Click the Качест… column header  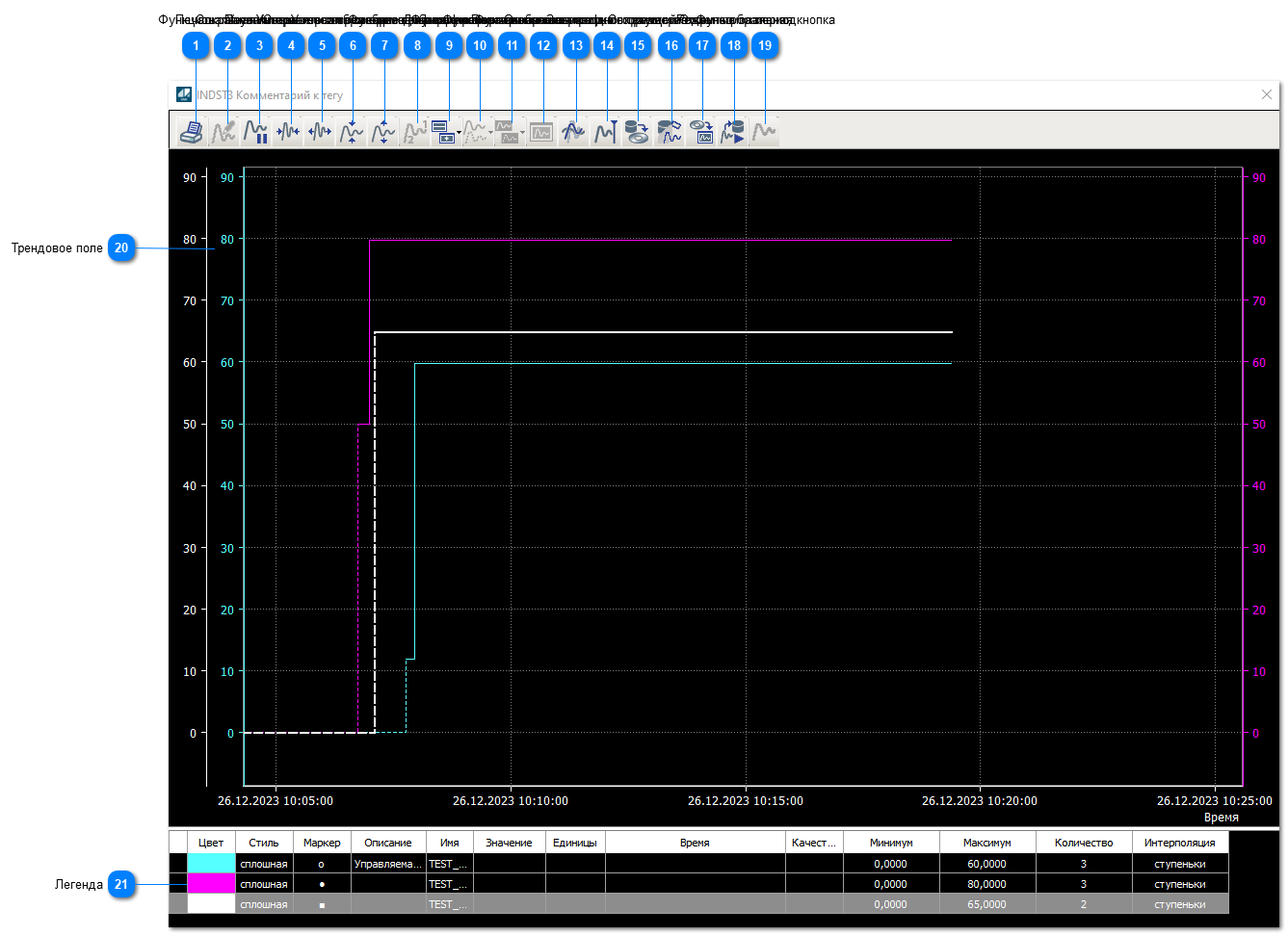tap(814, 843)
